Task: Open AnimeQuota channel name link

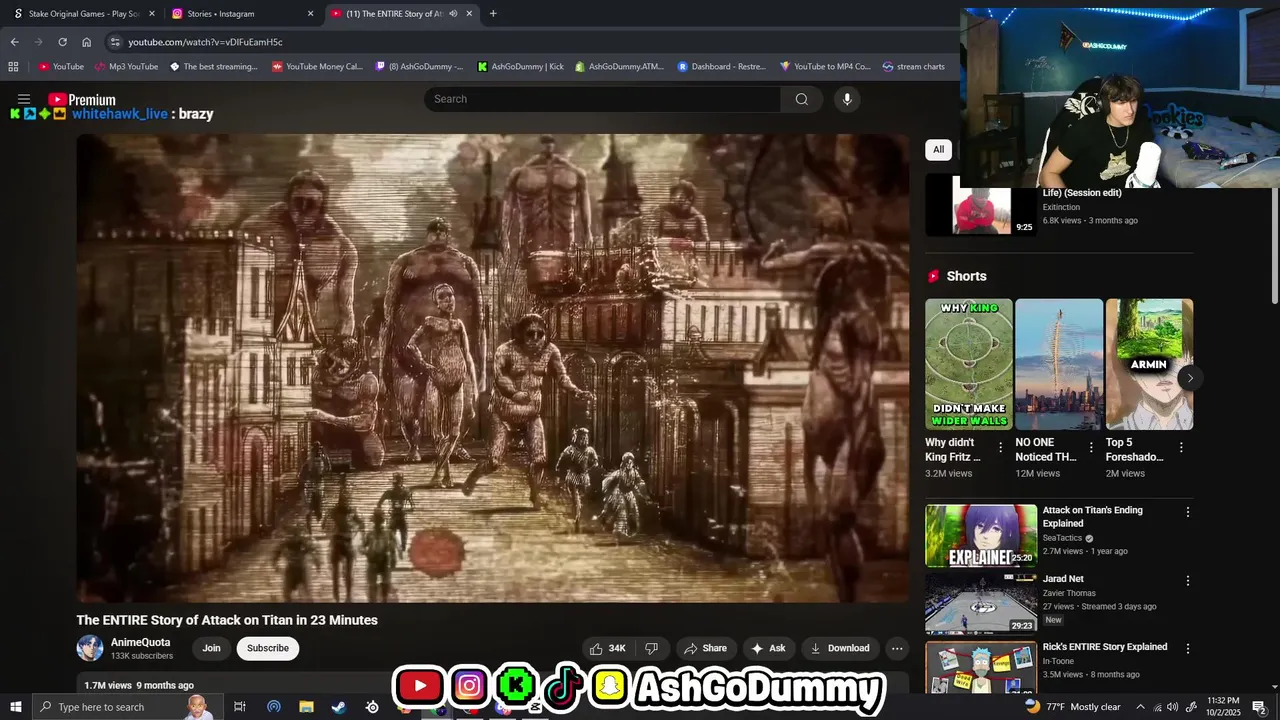Action: pos(140,642)
